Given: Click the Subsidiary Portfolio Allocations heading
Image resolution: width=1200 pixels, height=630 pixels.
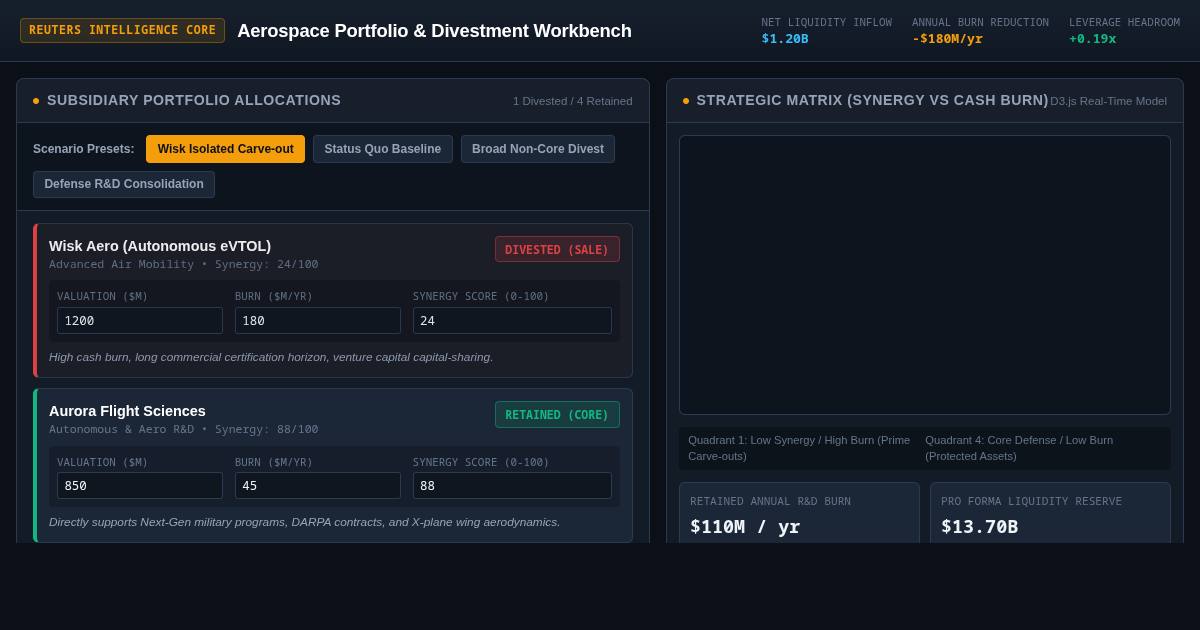Looking at the screenshot, I should [194, 100].
